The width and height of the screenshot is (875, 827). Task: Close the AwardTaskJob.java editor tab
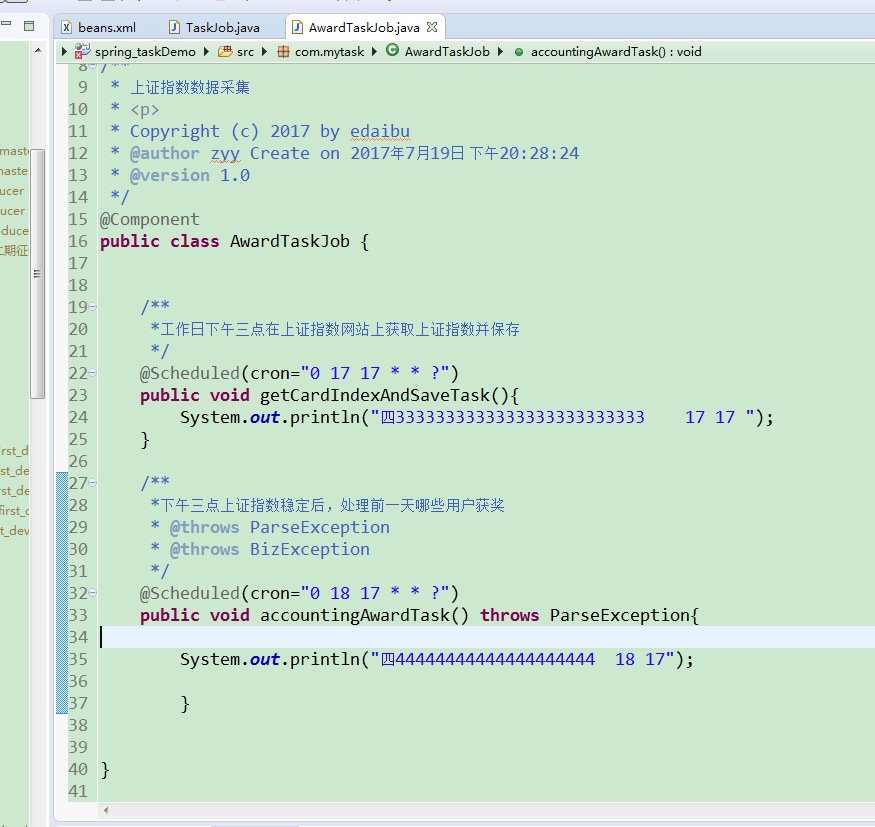pos(432,27)
